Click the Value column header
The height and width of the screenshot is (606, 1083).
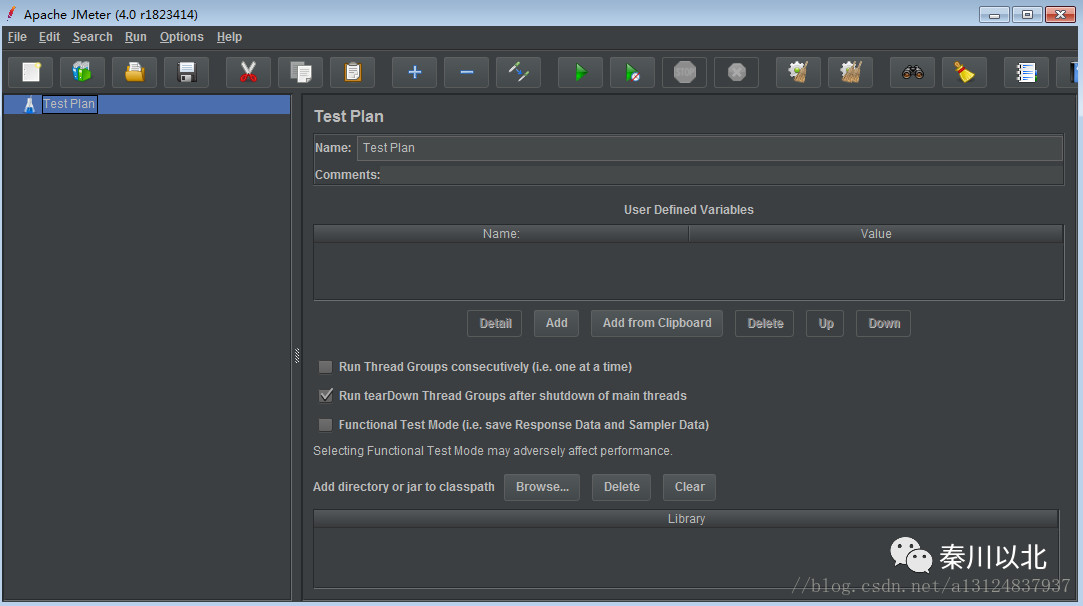[876, 234]
